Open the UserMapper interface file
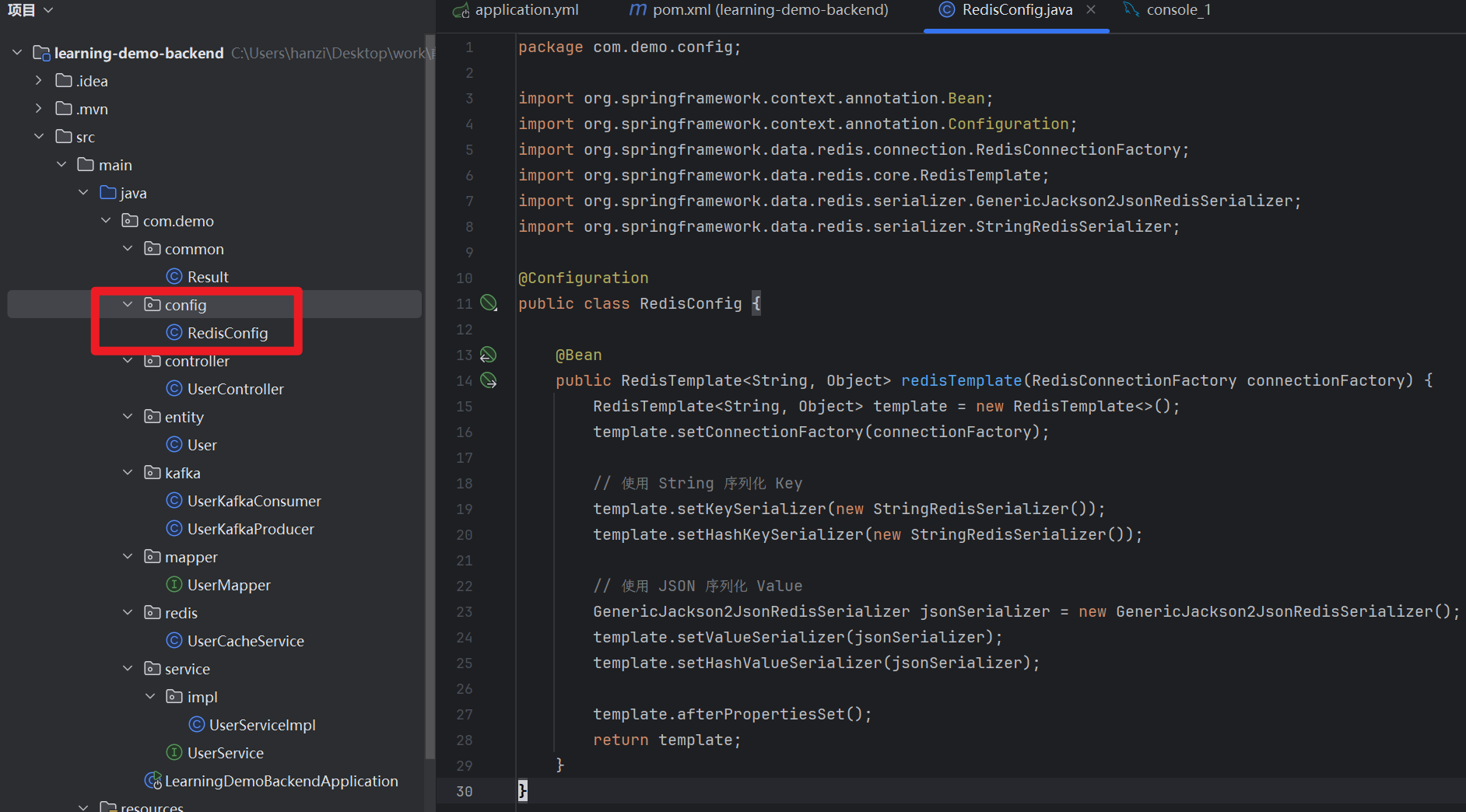The height and width of the screenshot is (812, 1466). tap(229, 585)
